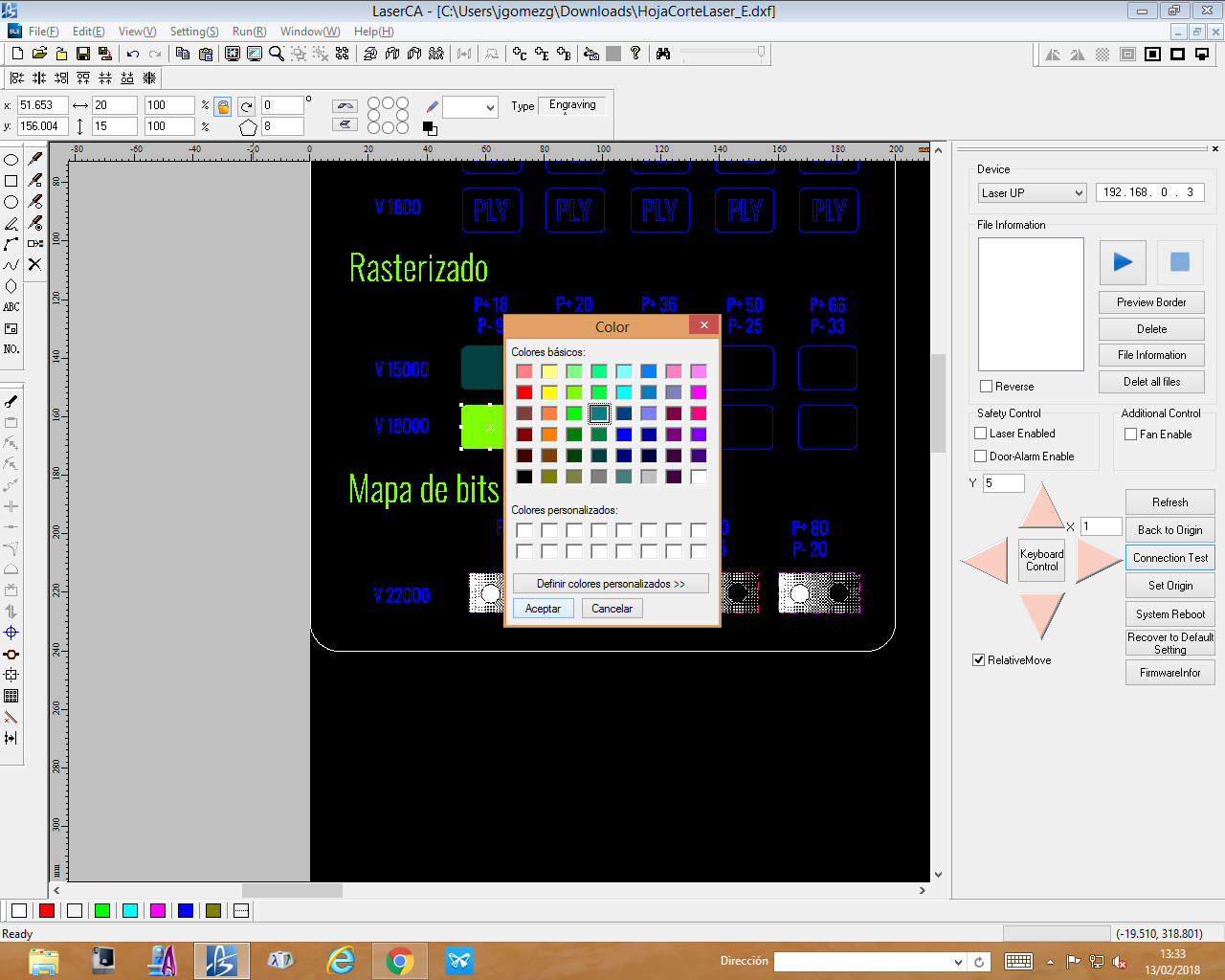
Task: Click the Preview Border button
Action: 1151,302
